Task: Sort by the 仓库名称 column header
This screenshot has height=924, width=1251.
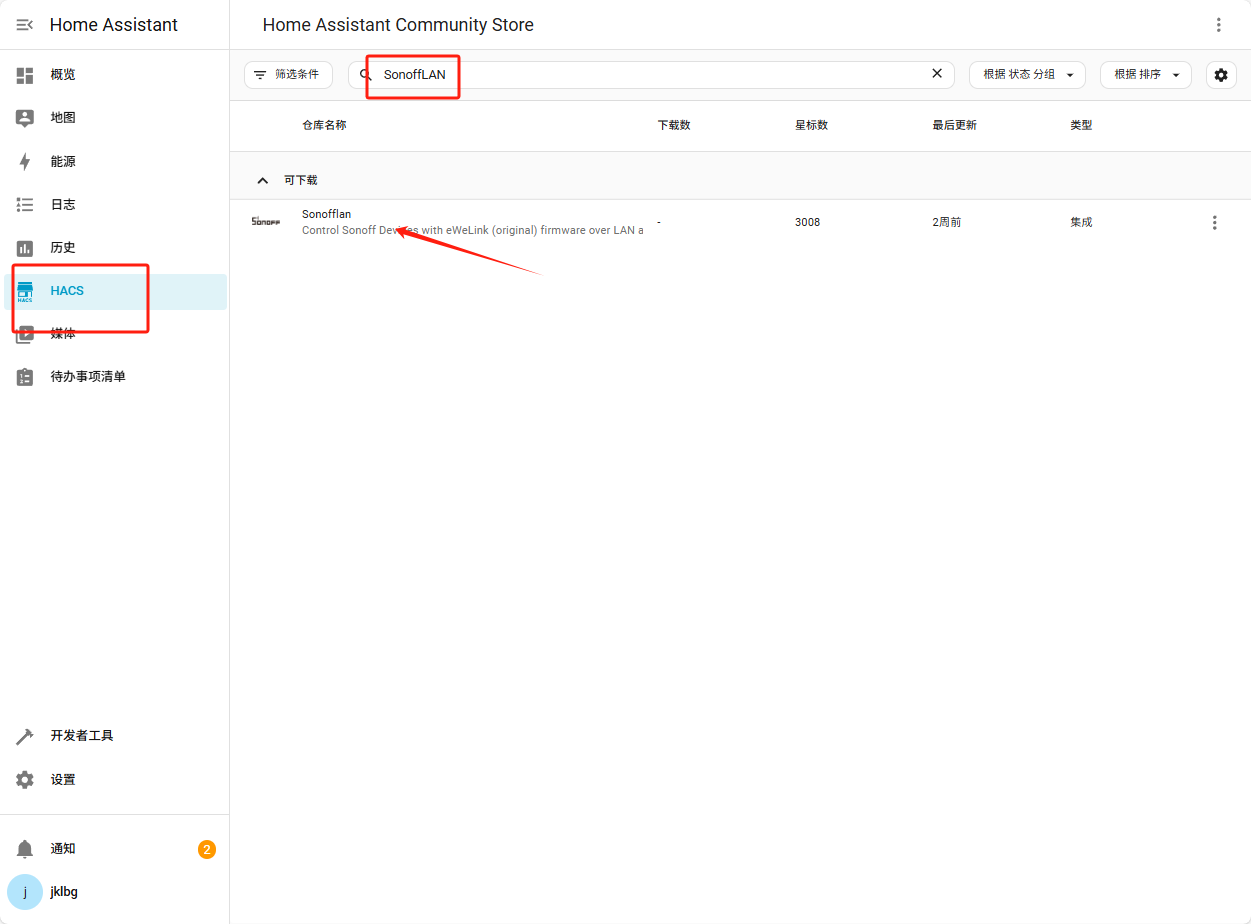Action: (324, 126)
